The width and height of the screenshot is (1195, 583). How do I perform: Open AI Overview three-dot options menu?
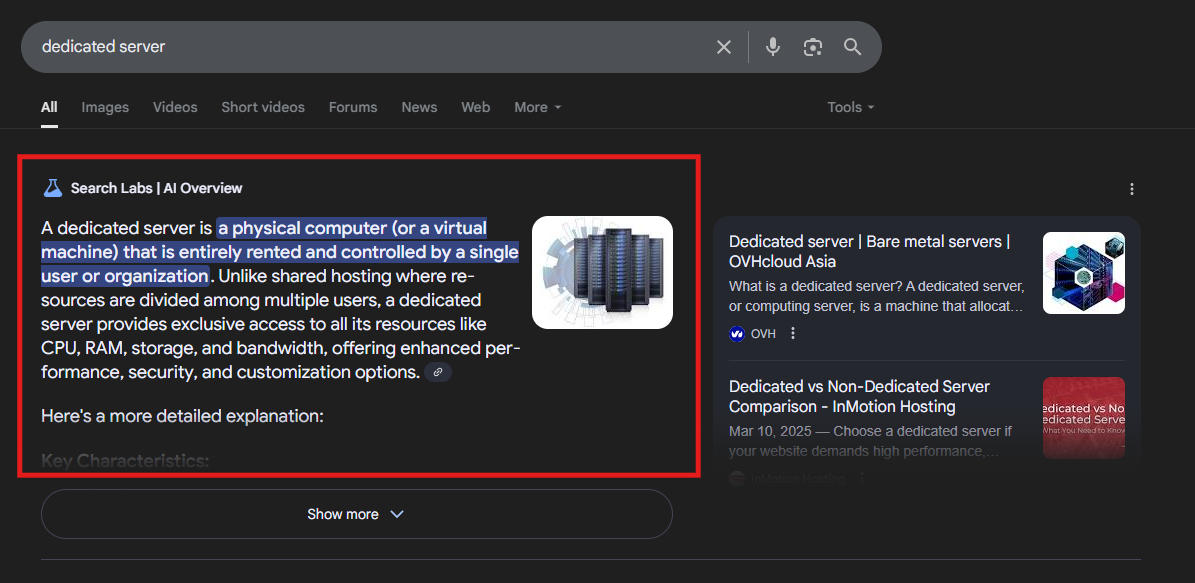tap(1132, 189)
